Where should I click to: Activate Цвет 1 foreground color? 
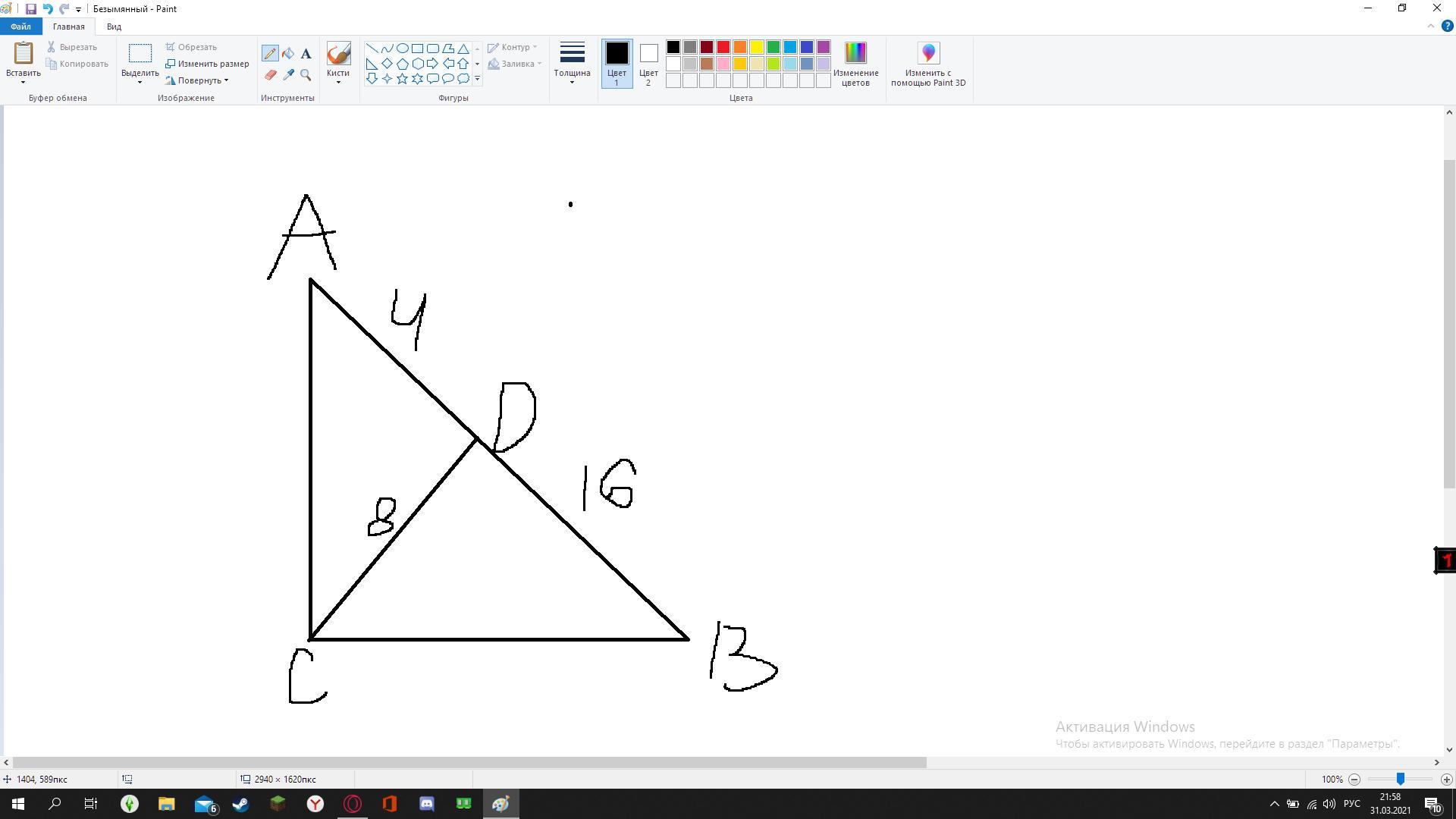tap(617, 64)
